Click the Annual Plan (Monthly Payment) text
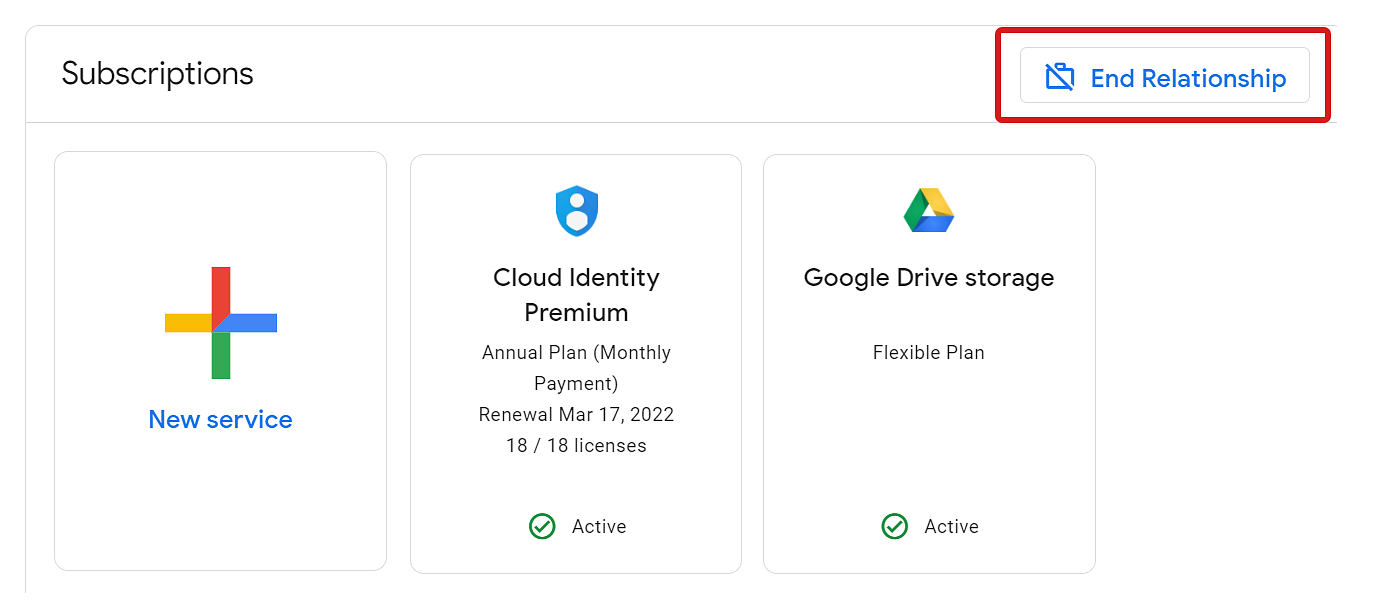This screenshot has width=1375, height=610. click(576, 368)
